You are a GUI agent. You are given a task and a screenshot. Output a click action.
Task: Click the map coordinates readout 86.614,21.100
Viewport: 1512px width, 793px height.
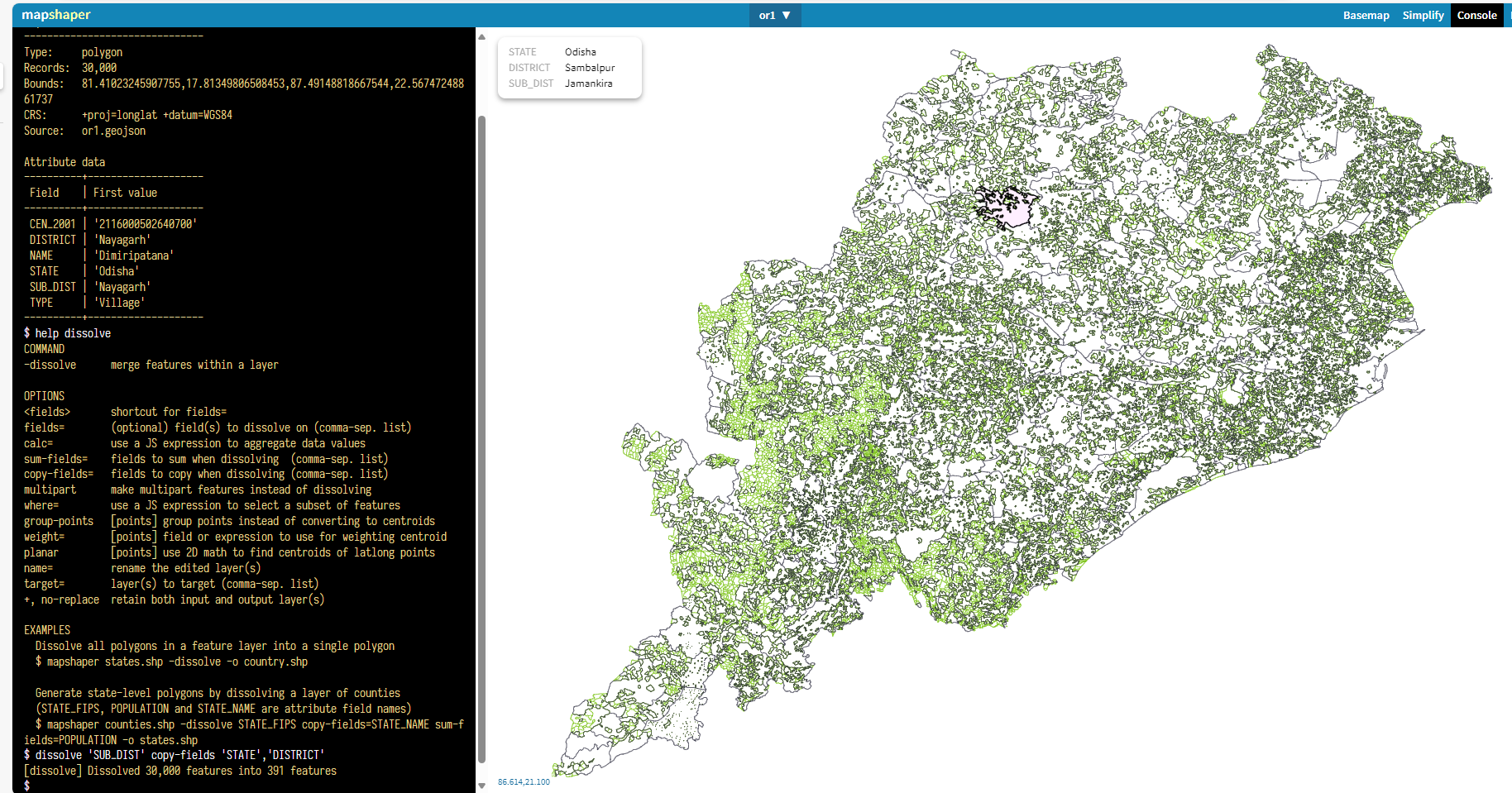pyautogui.click(x=524, y=781)
